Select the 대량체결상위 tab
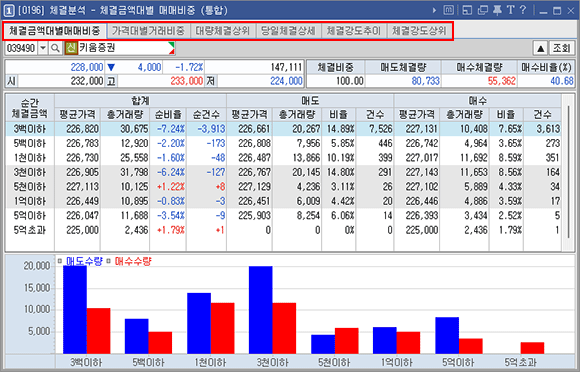 tap(223, 31)
